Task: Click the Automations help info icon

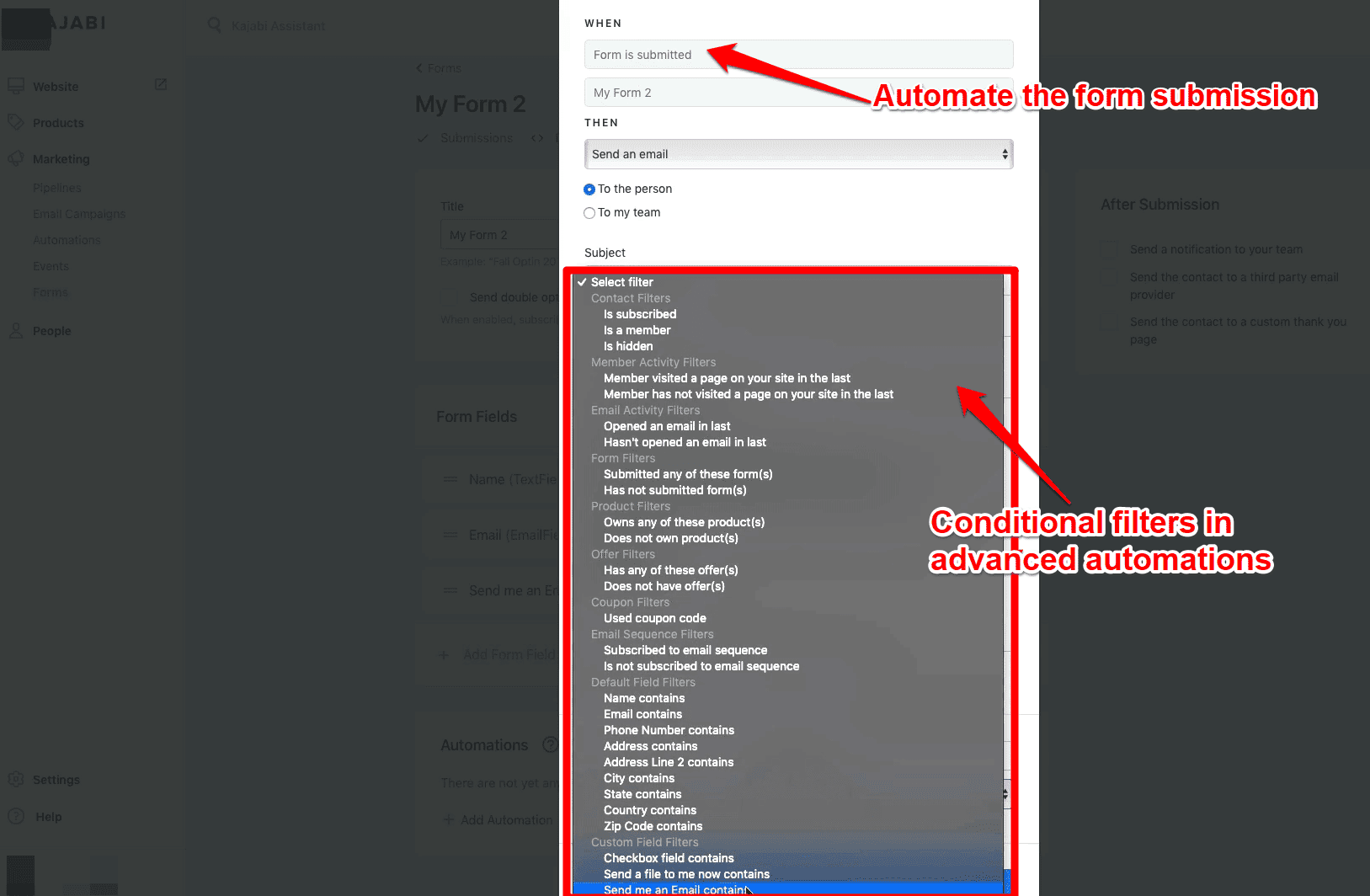Action: pyautogui.click(x=550, y=744)
